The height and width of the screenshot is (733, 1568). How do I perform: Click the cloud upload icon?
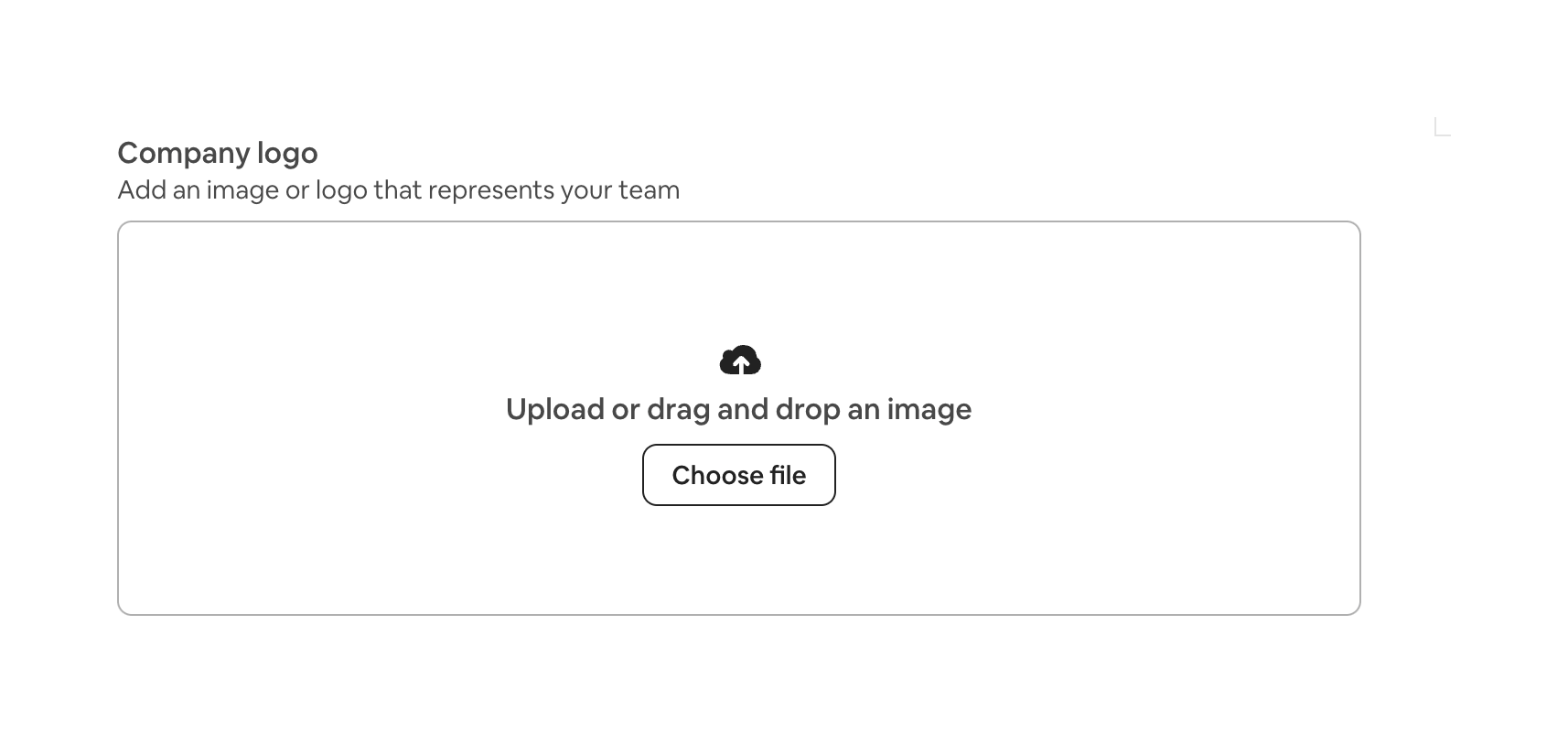740,361
